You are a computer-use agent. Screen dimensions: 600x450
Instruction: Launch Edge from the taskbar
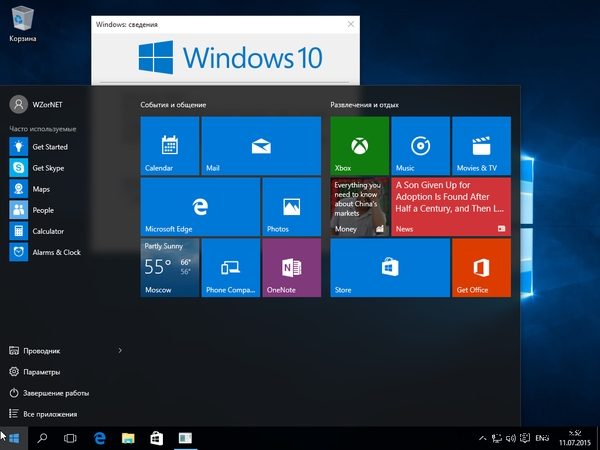coord(99,438)
